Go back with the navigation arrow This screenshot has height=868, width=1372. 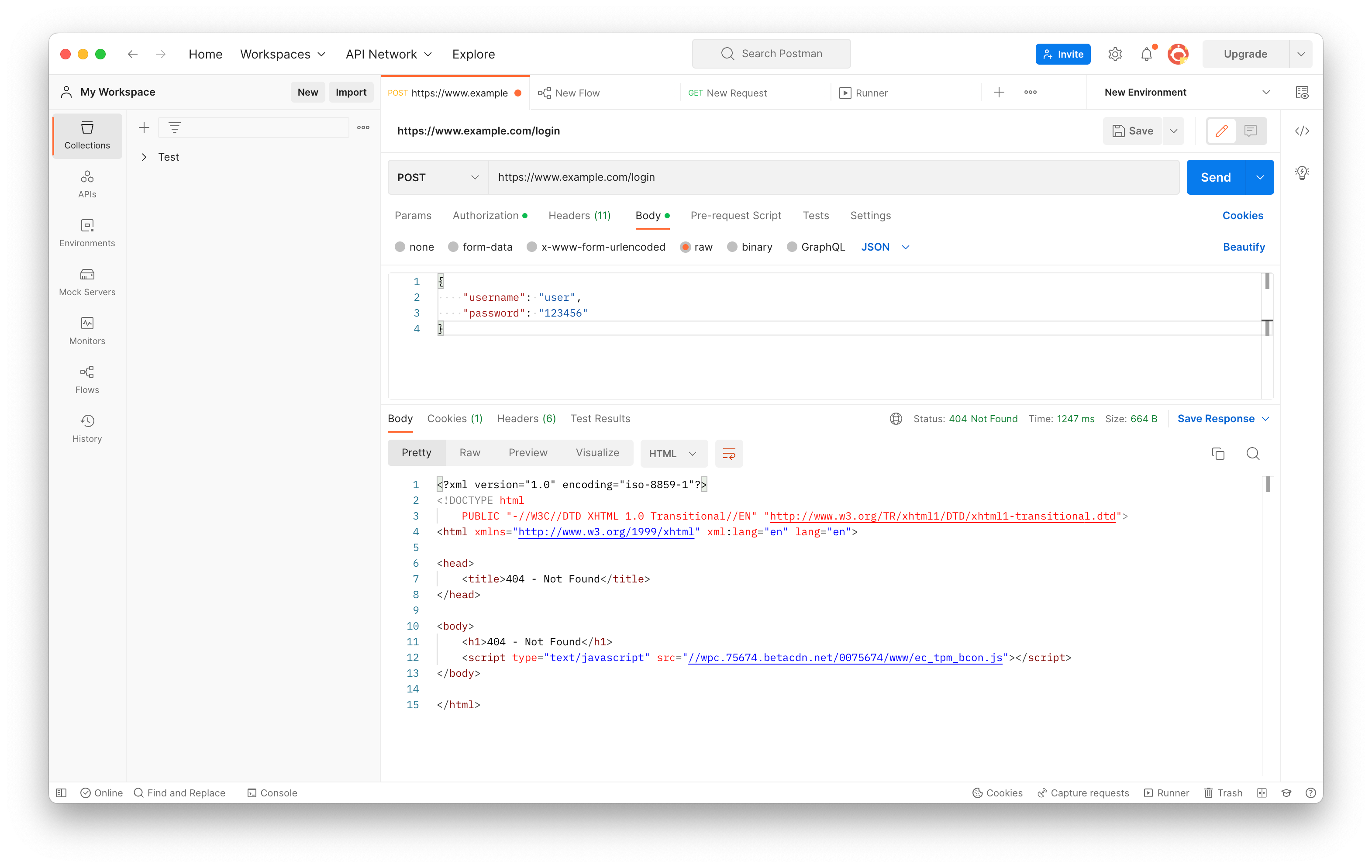pyautogui.click(x=133, y=54)
